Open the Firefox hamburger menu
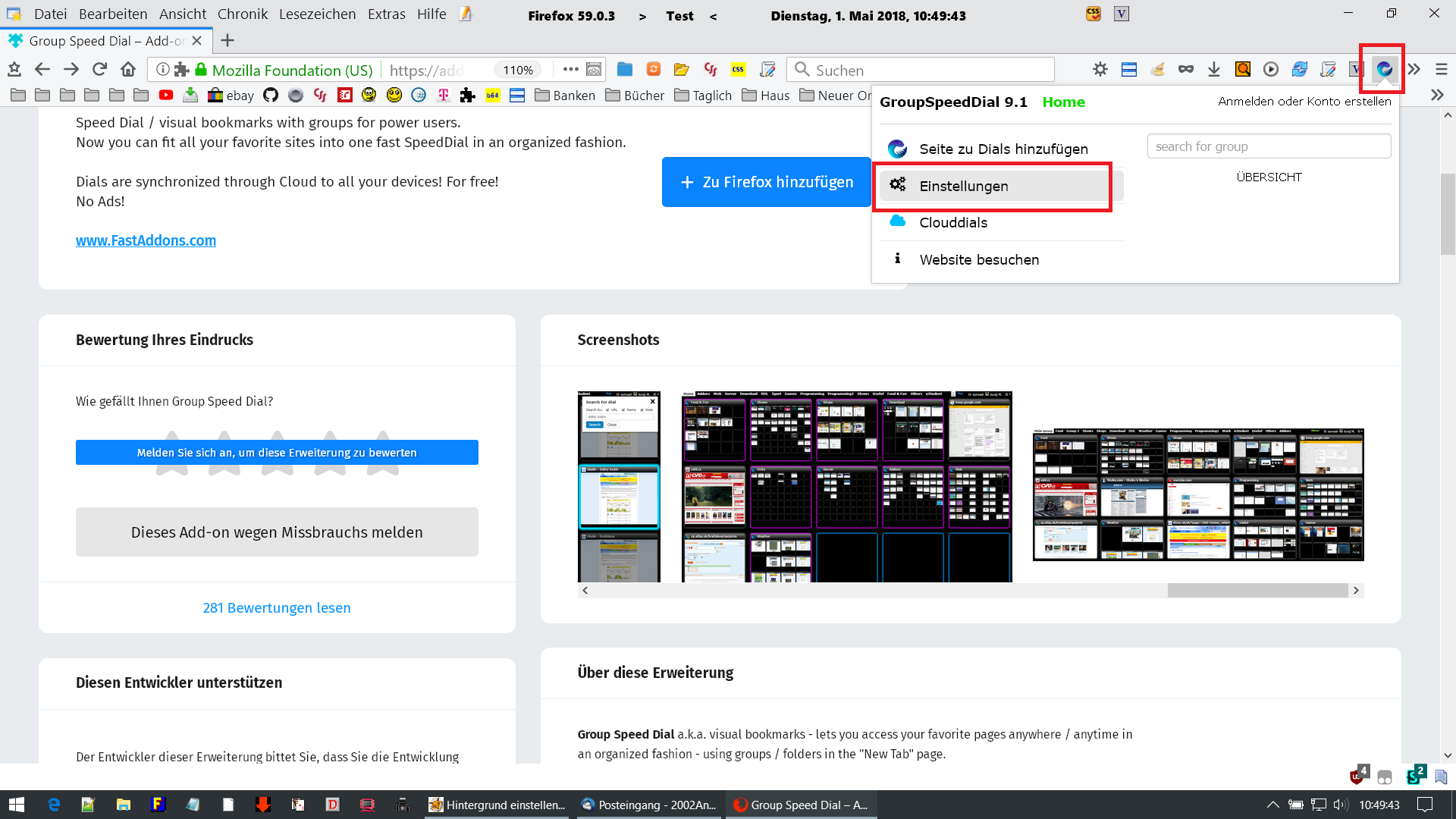 1441,70
